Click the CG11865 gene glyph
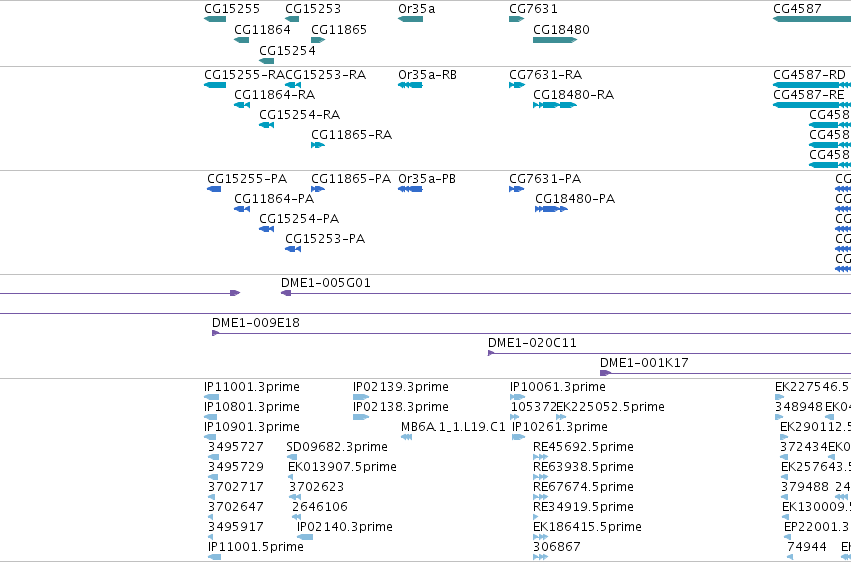851x562 pixels. pos(318,40)
